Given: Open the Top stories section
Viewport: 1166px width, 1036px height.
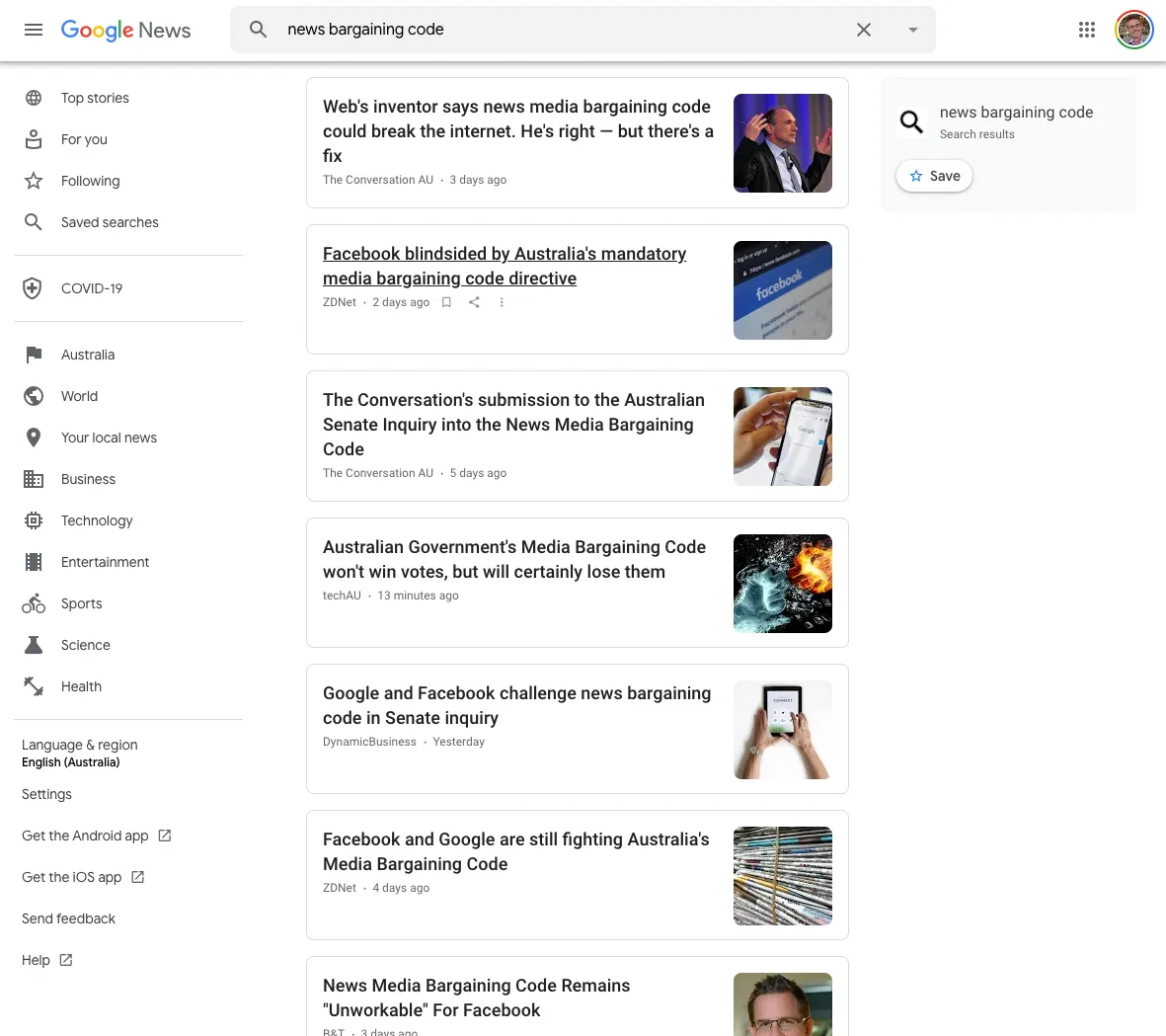Looking at the screenshot, I should 95,98.
